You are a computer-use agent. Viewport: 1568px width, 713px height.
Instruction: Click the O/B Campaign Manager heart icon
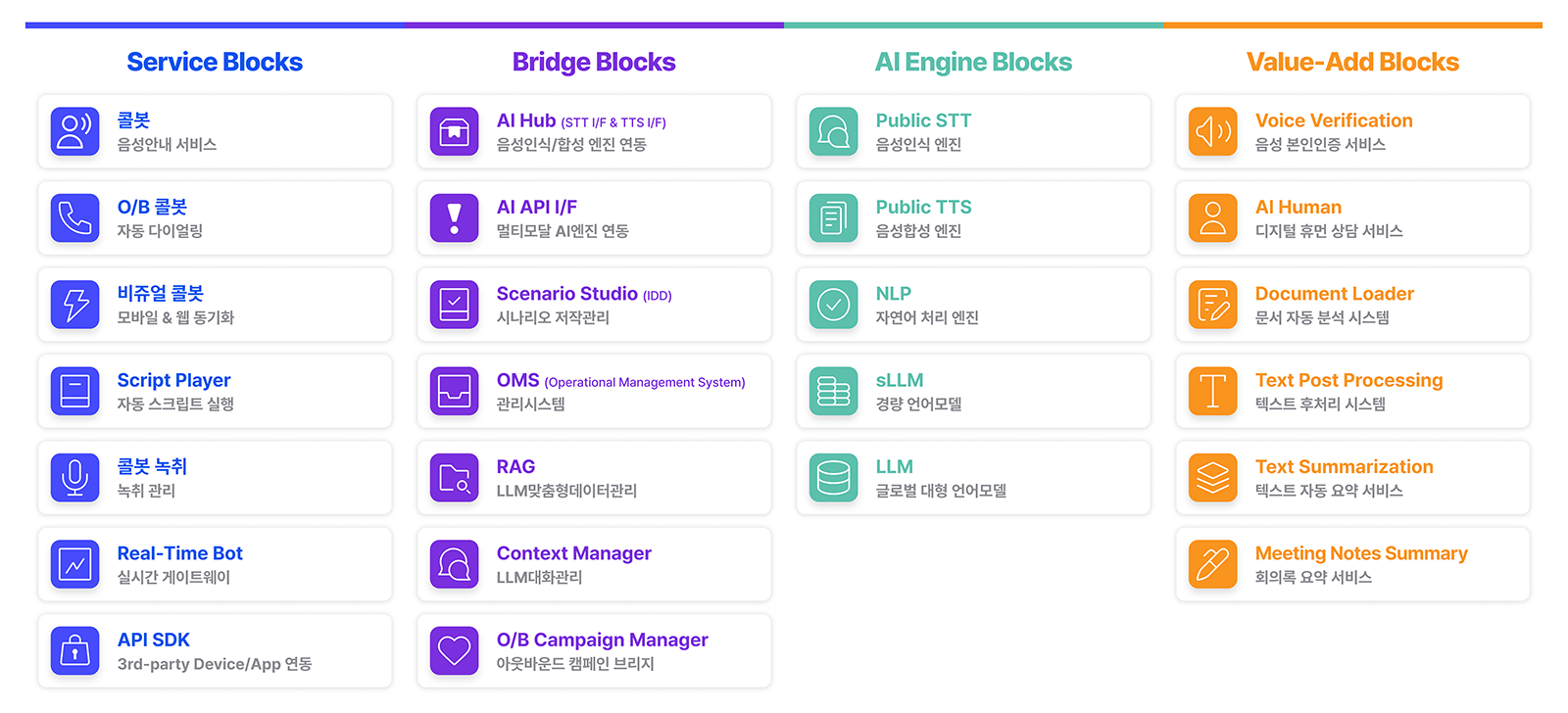[454, 651]
